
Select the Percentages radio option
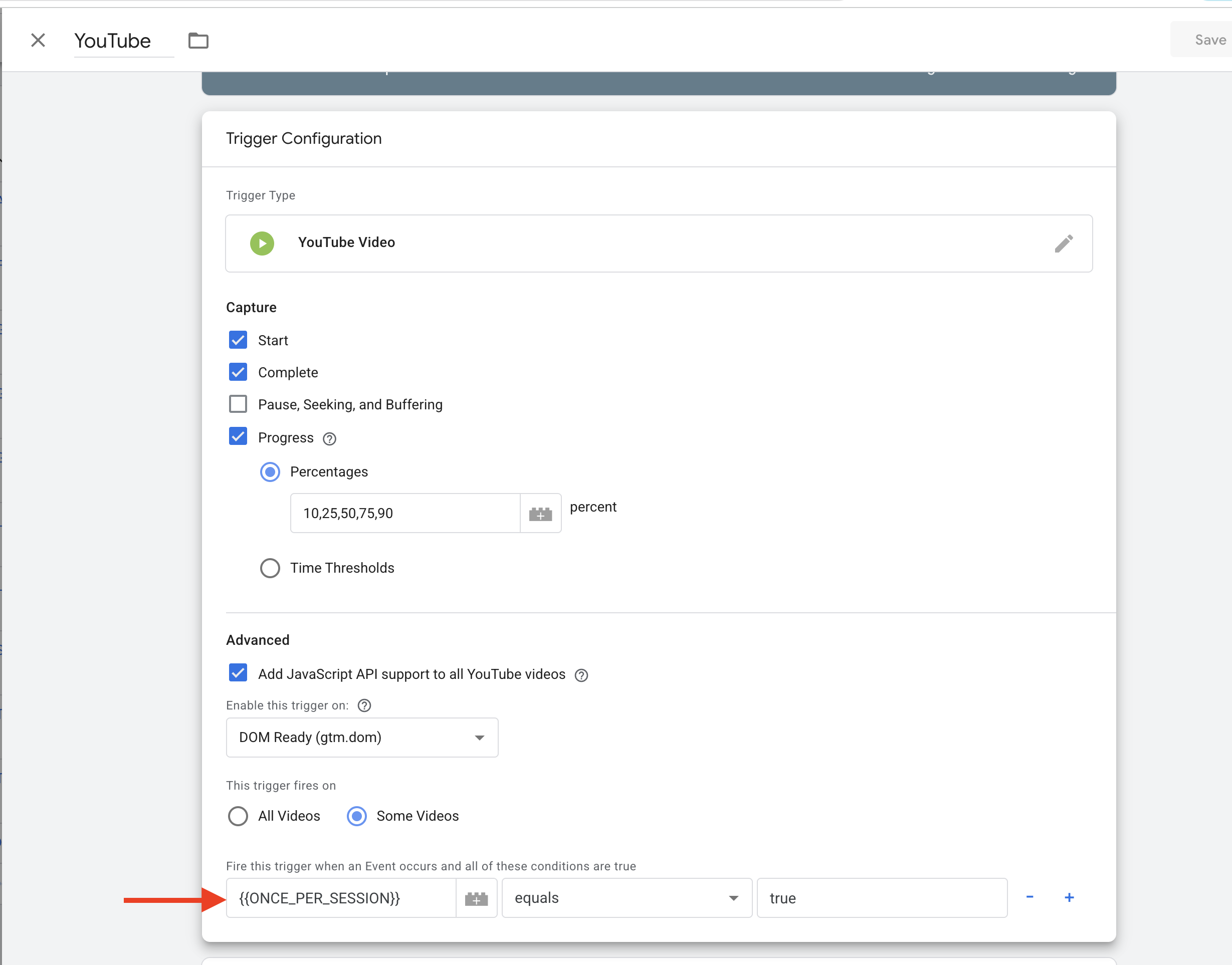pos(270,472)
